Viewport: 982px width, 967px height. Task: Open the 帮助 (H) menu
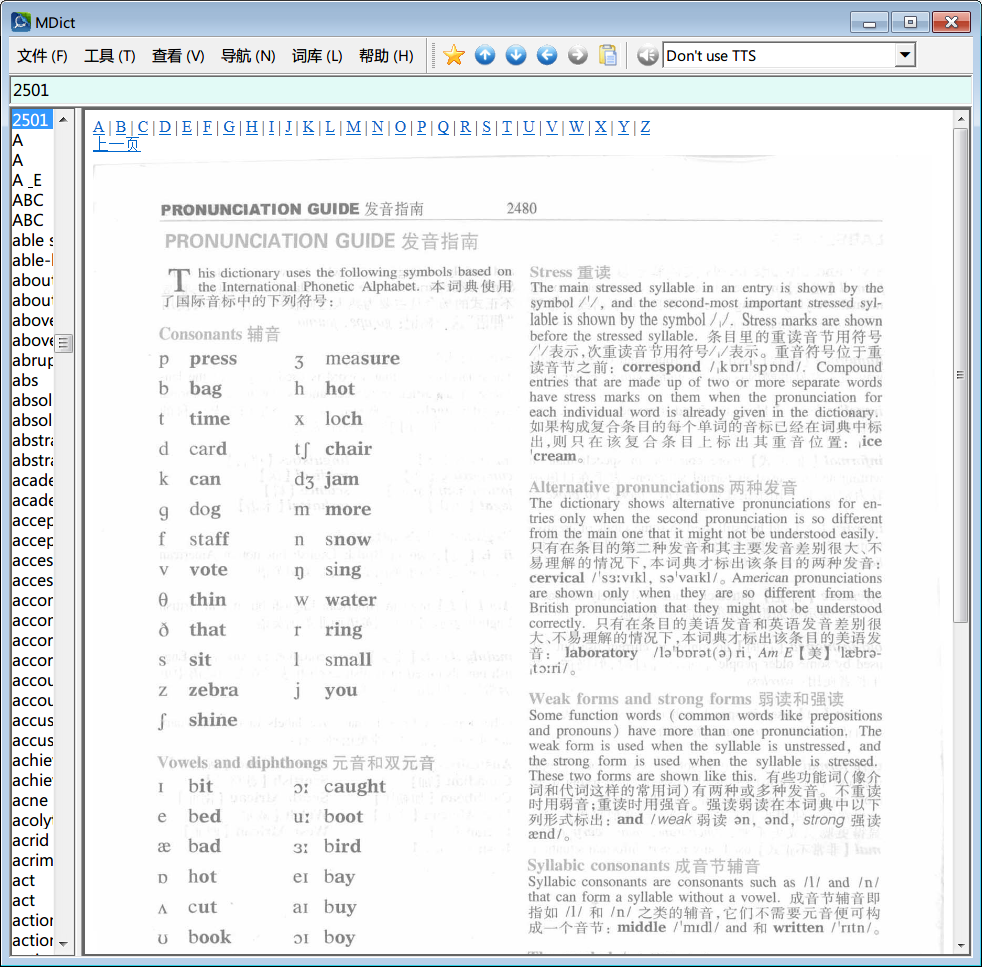click(x=386, y=56)
